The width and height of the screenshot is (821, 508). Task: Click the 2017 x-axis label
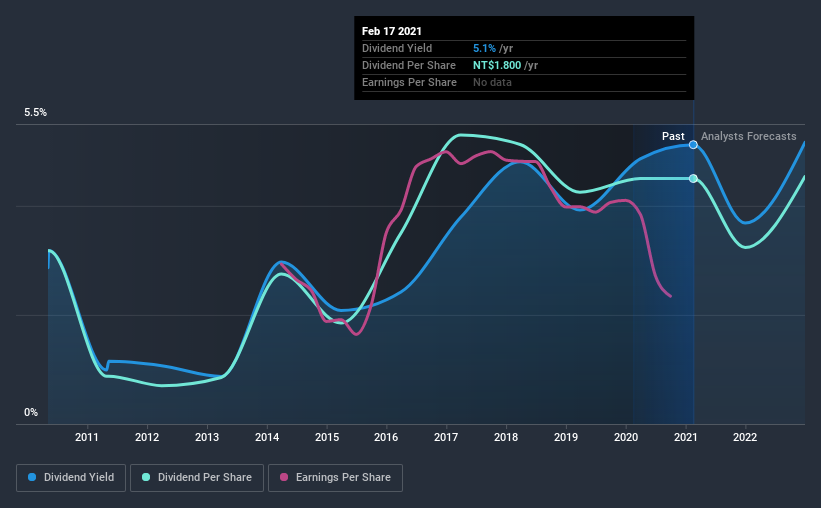point(446,437)
